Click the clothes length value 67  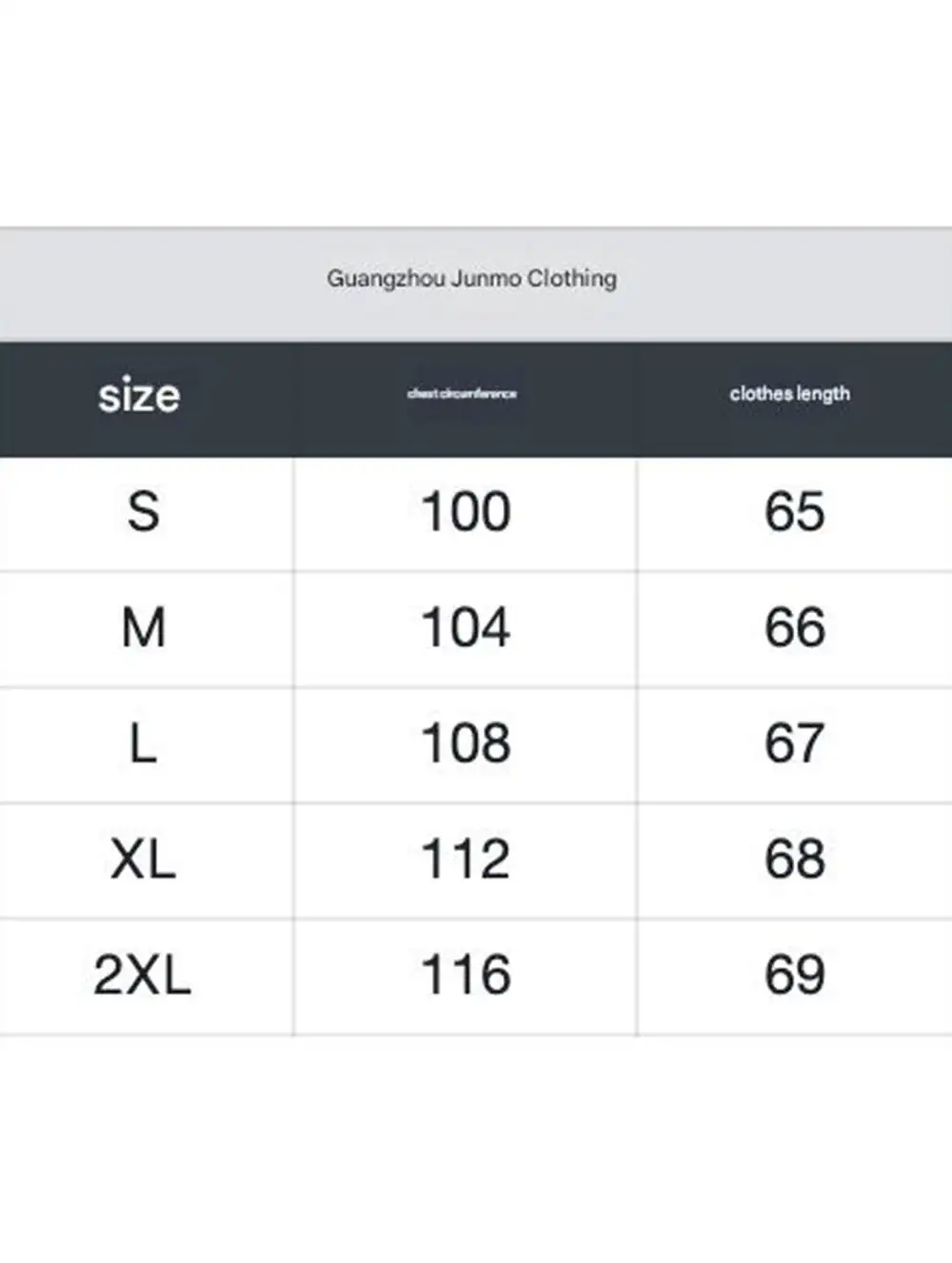click(794, 743)
